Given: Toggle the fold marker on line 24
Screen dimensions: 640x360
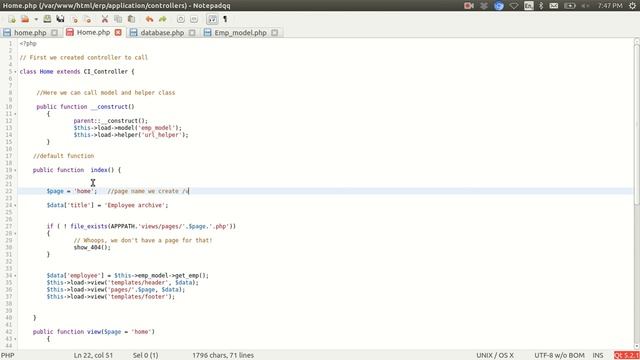Looking at the screenshot, I should point(16,205).
